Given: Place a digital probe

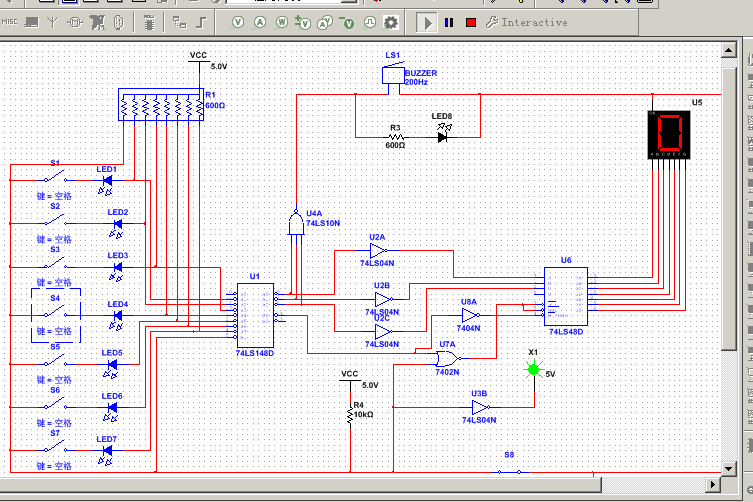Looking at the screenshot, I should point(370,22).
